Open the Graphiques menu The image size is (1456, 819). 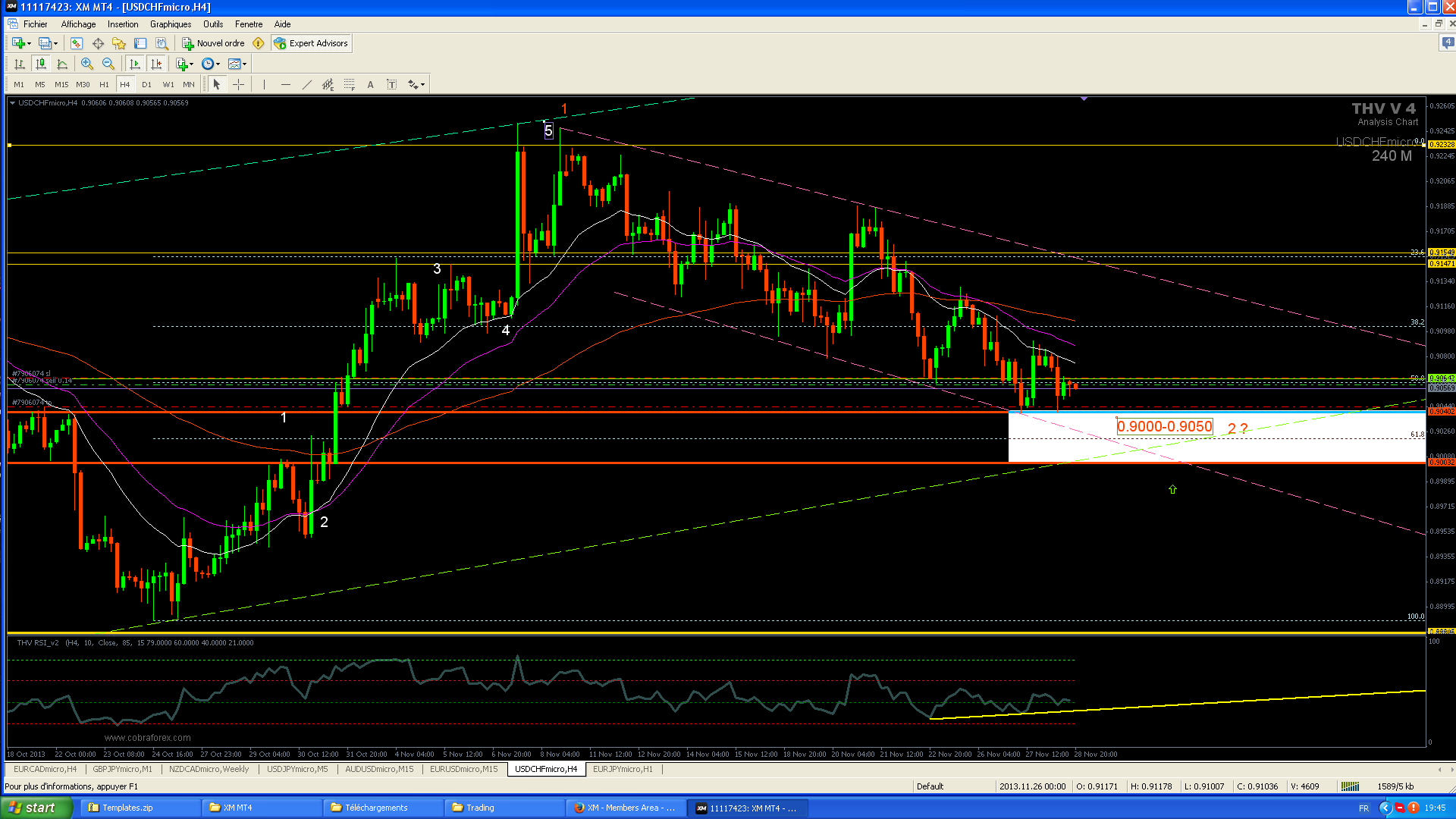click(170, 24)
